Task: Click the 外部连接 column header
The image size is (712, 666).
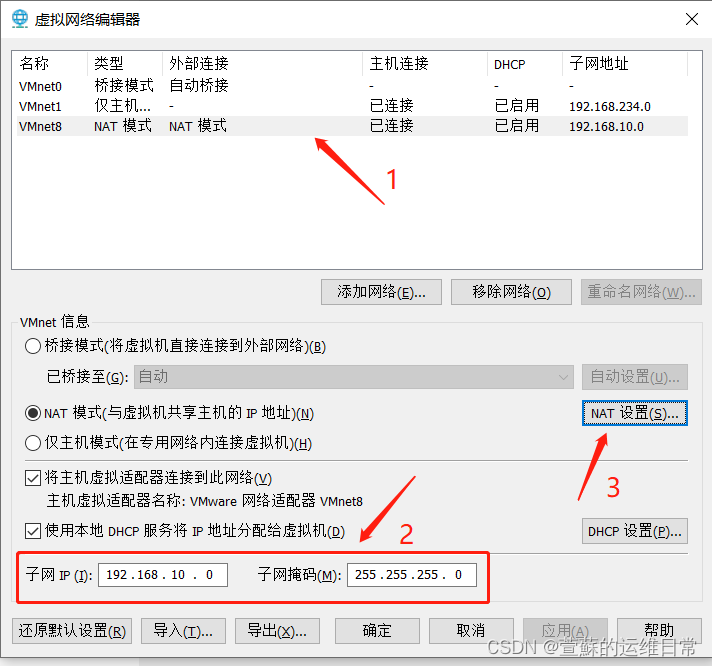Action: pyautogui.click(x=262, y=64)
